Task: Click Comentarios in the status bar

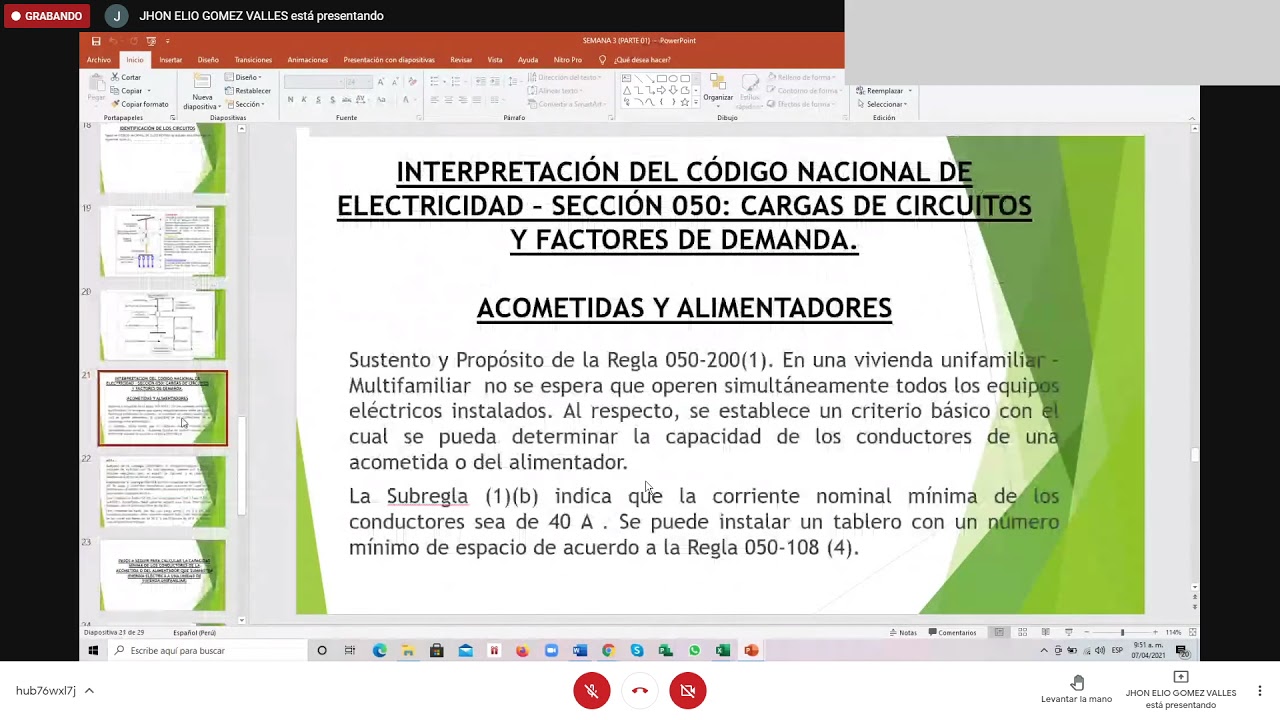Action: click(x=952, y=632)
